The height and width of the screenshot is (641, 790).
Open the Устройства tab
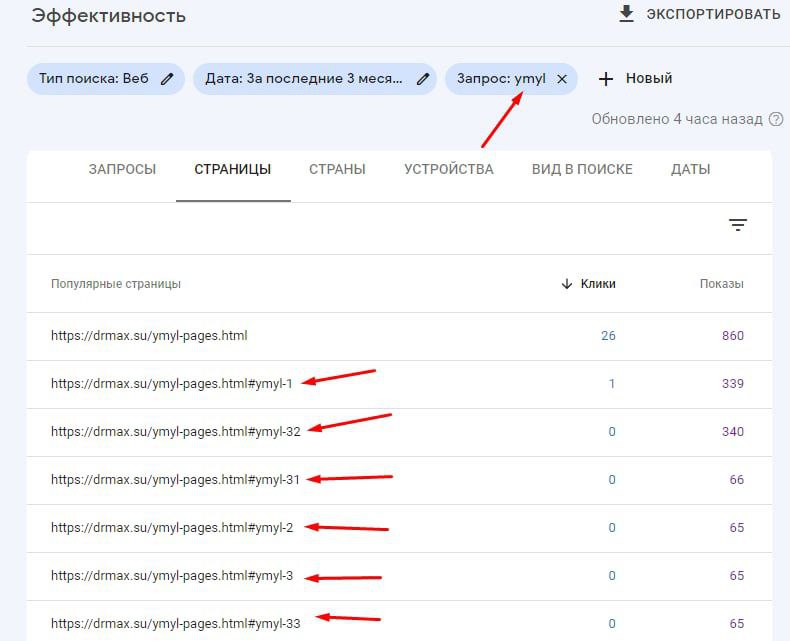click(x=449, y=169)
